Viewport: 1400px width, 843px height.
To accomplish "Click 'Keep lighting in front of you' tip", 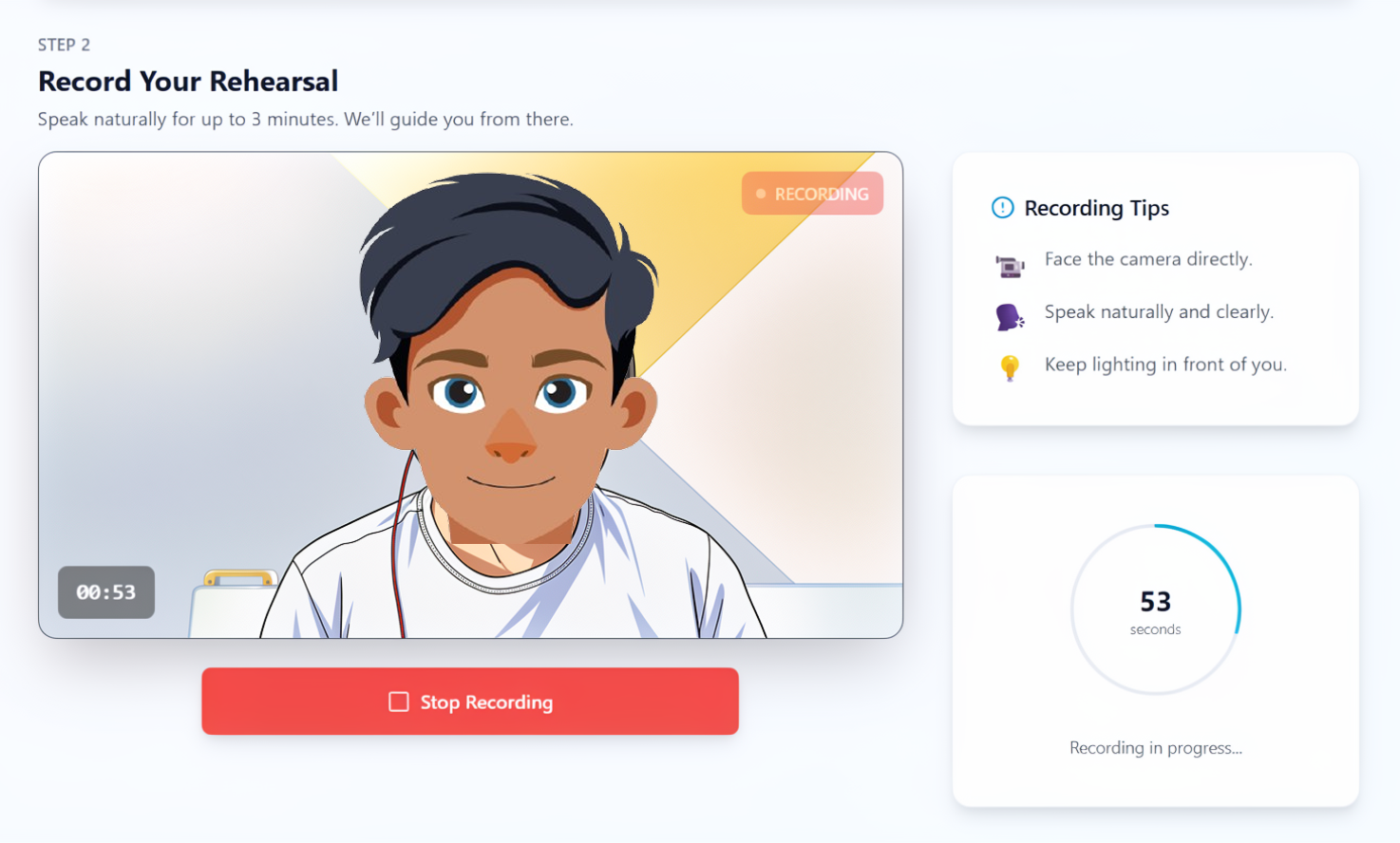I will point(1165,365).
